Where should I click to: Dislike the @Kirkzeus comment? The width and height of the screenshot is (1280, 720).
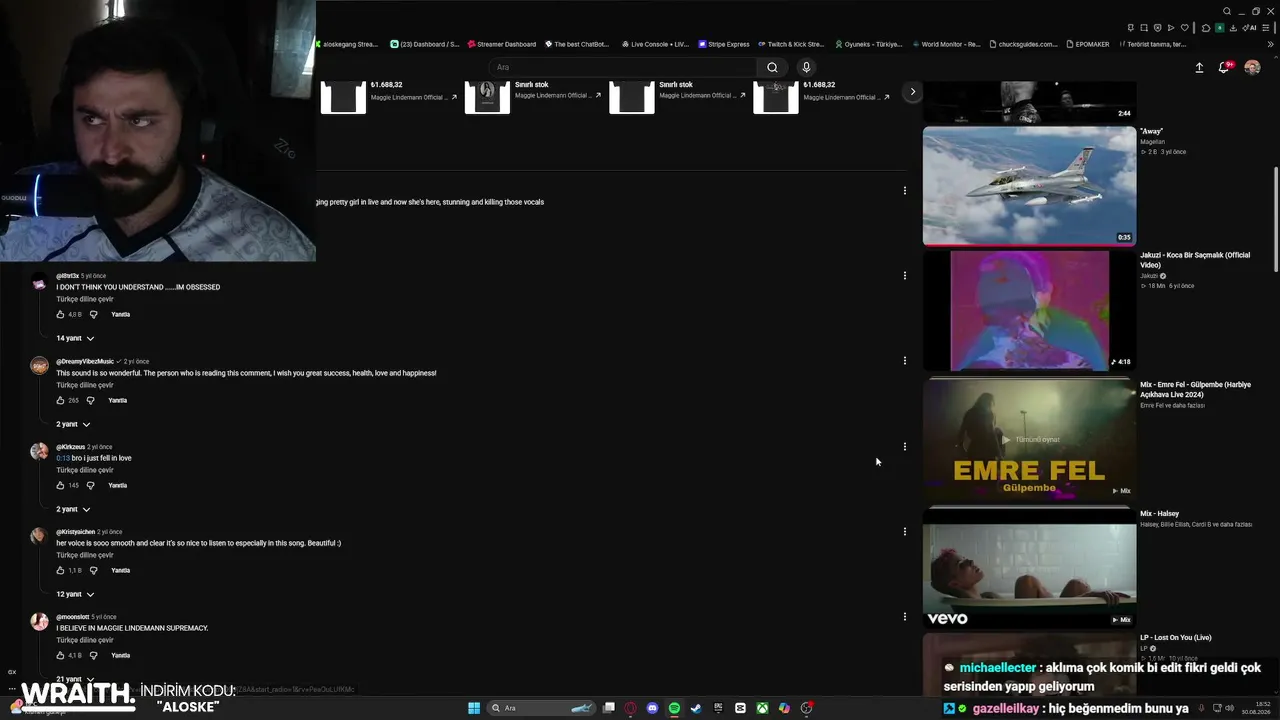coord(90,485)
